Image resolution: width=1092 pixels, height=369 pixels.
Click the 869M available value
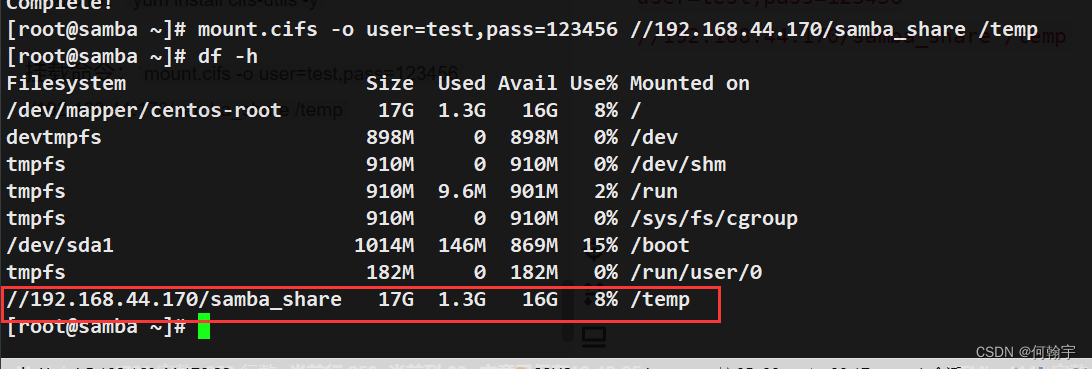(534, 246)
